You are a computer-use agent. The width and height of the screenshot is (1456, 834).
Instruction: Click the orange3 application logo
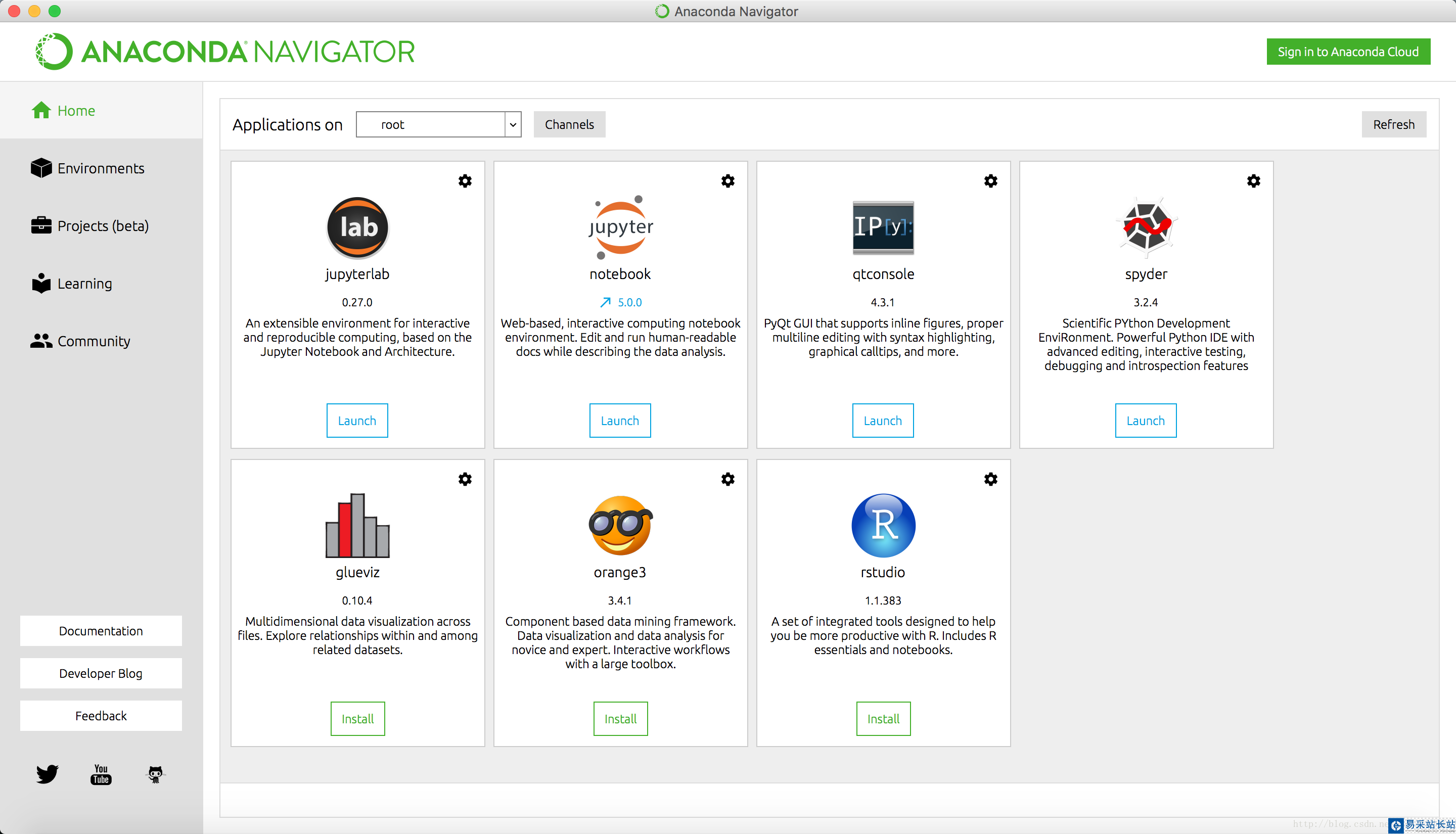tap(620, 525)
